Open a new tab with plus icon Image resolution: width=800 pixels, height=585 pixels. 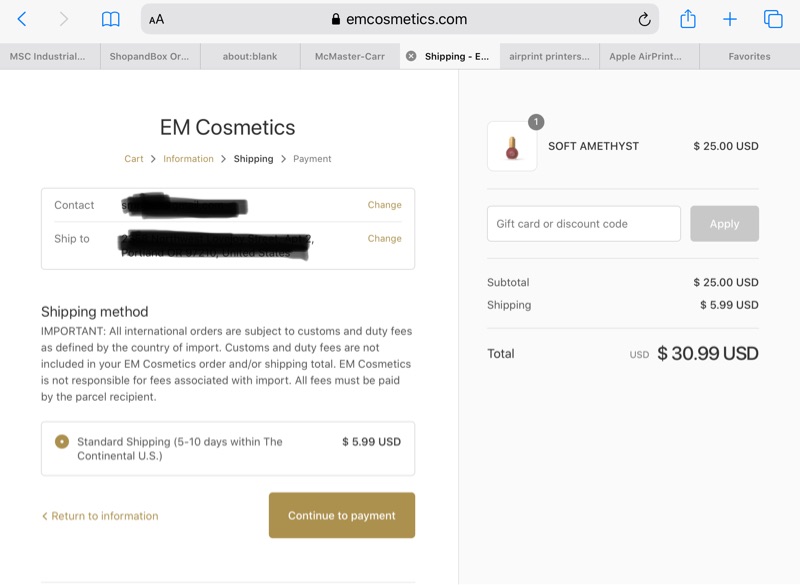730,19
